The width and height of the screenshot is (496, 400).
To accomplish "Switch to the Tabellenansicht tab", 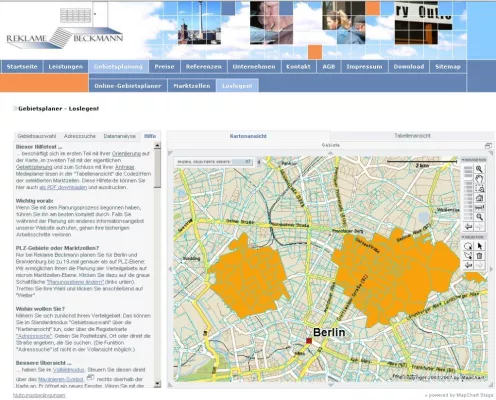I will coord(412,136).
